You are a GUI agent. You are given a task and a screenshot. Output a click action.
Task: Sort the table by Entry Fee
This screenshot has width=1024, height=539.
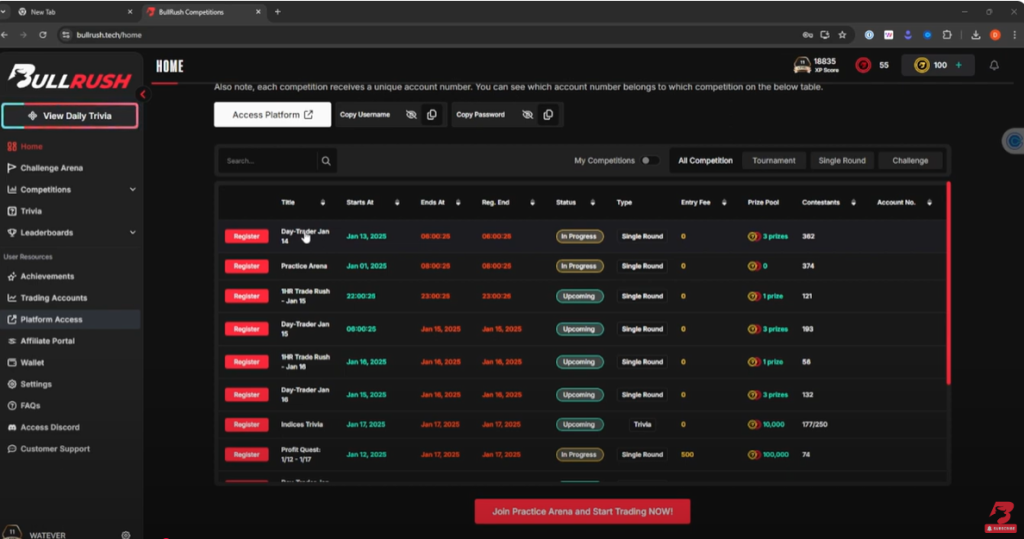(724, 203)
